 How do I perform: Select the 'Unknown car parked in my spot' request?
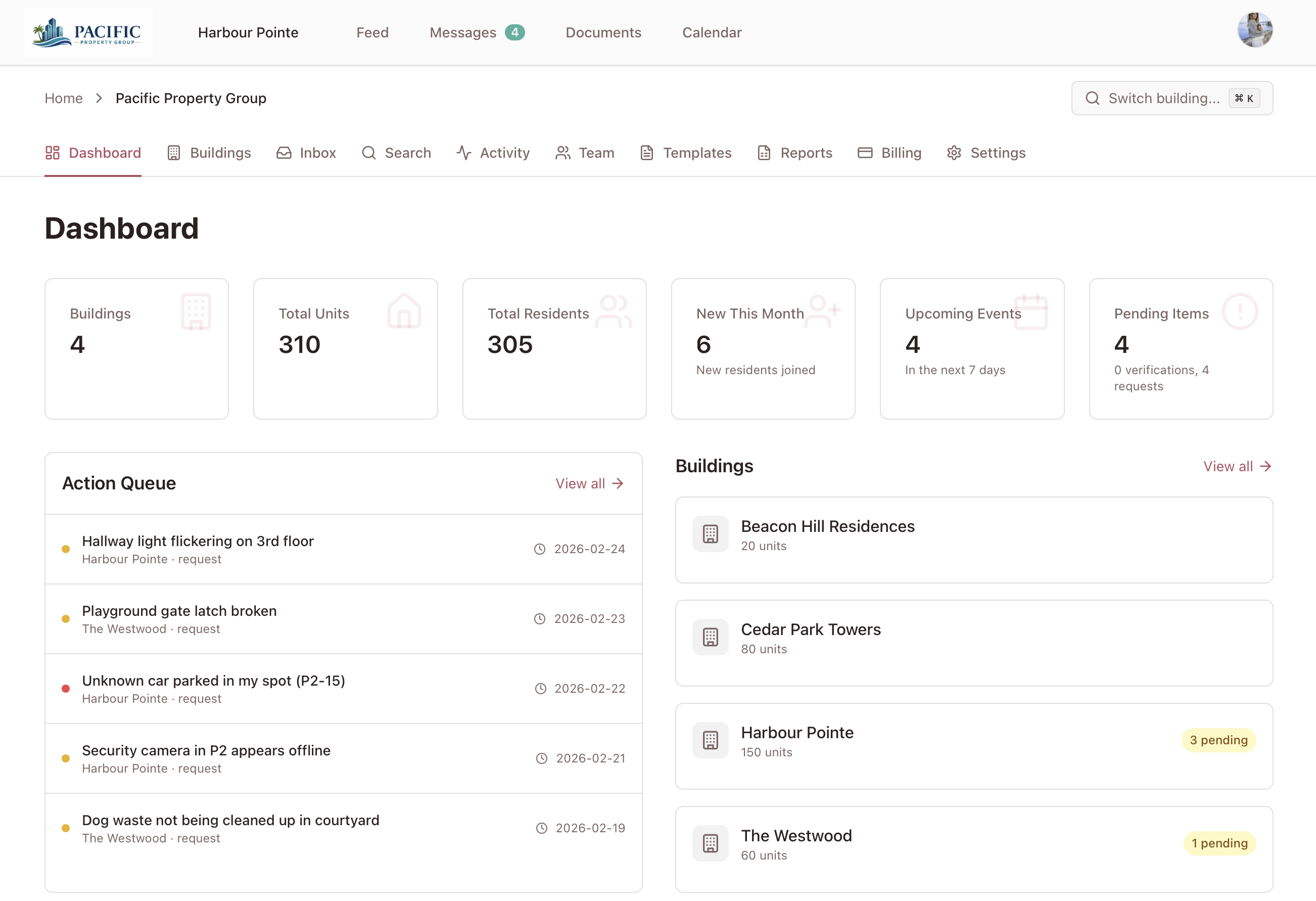(x=213, y=681)
